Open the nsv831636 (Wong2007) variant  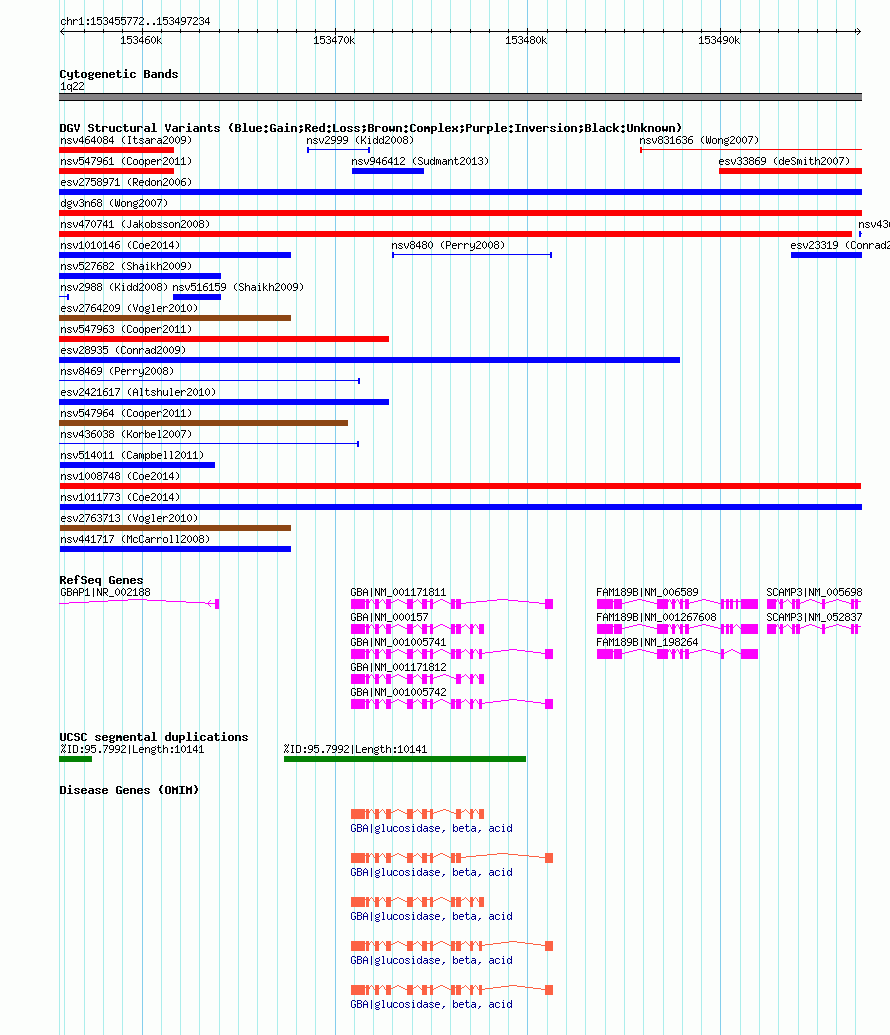tap(751, 150)
